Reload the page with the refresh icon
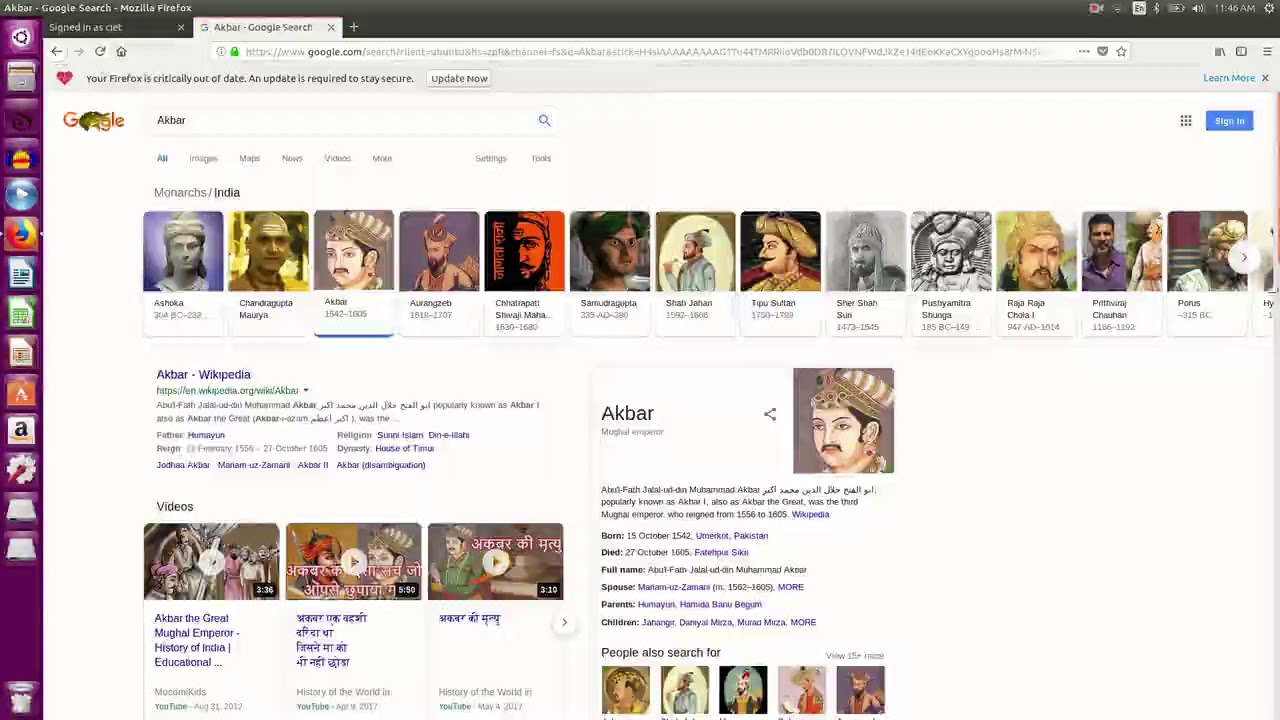The image size is (1280, 720). click(100, 51)
